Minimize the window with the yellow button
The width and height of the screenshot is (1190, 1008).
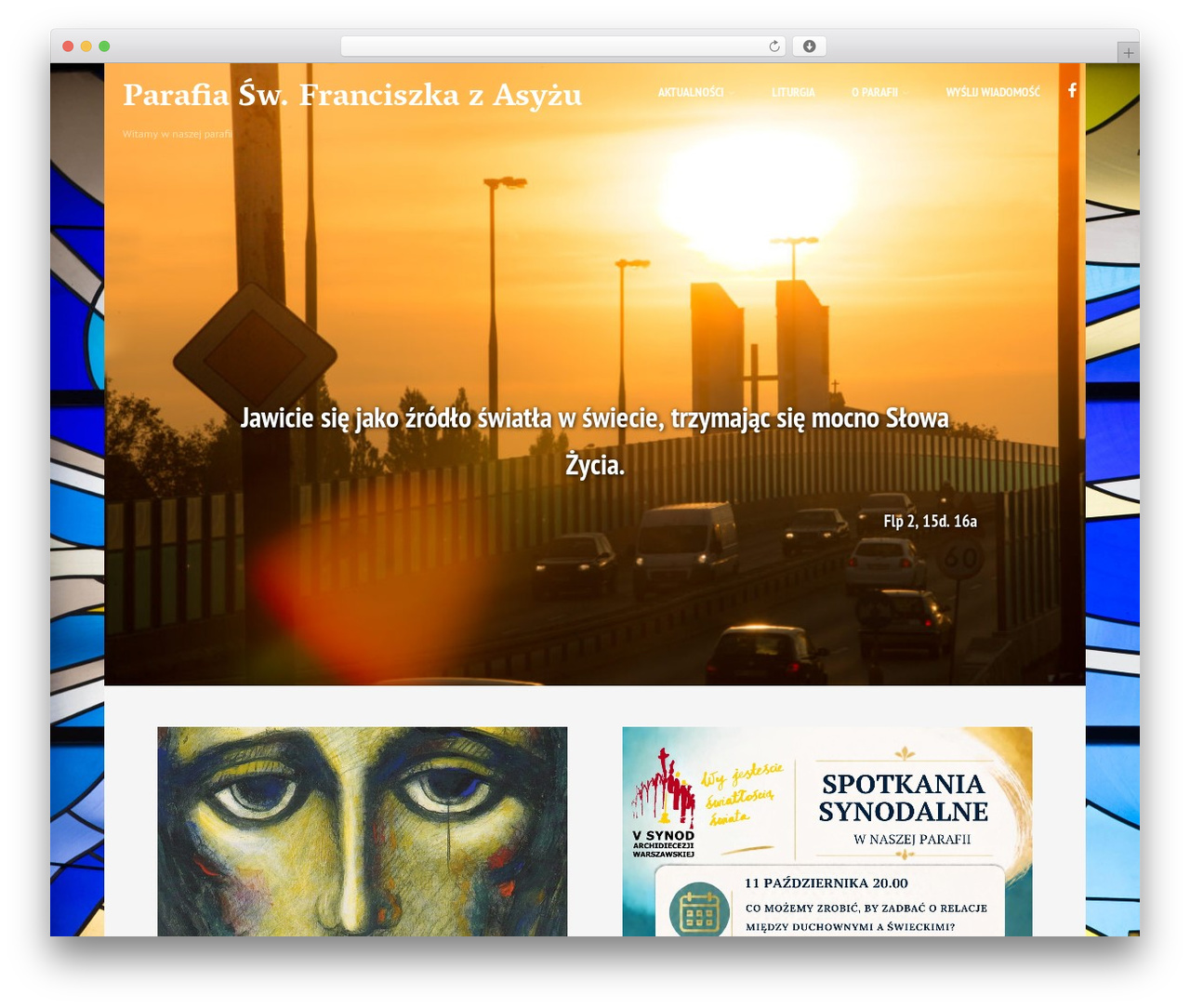86,46
